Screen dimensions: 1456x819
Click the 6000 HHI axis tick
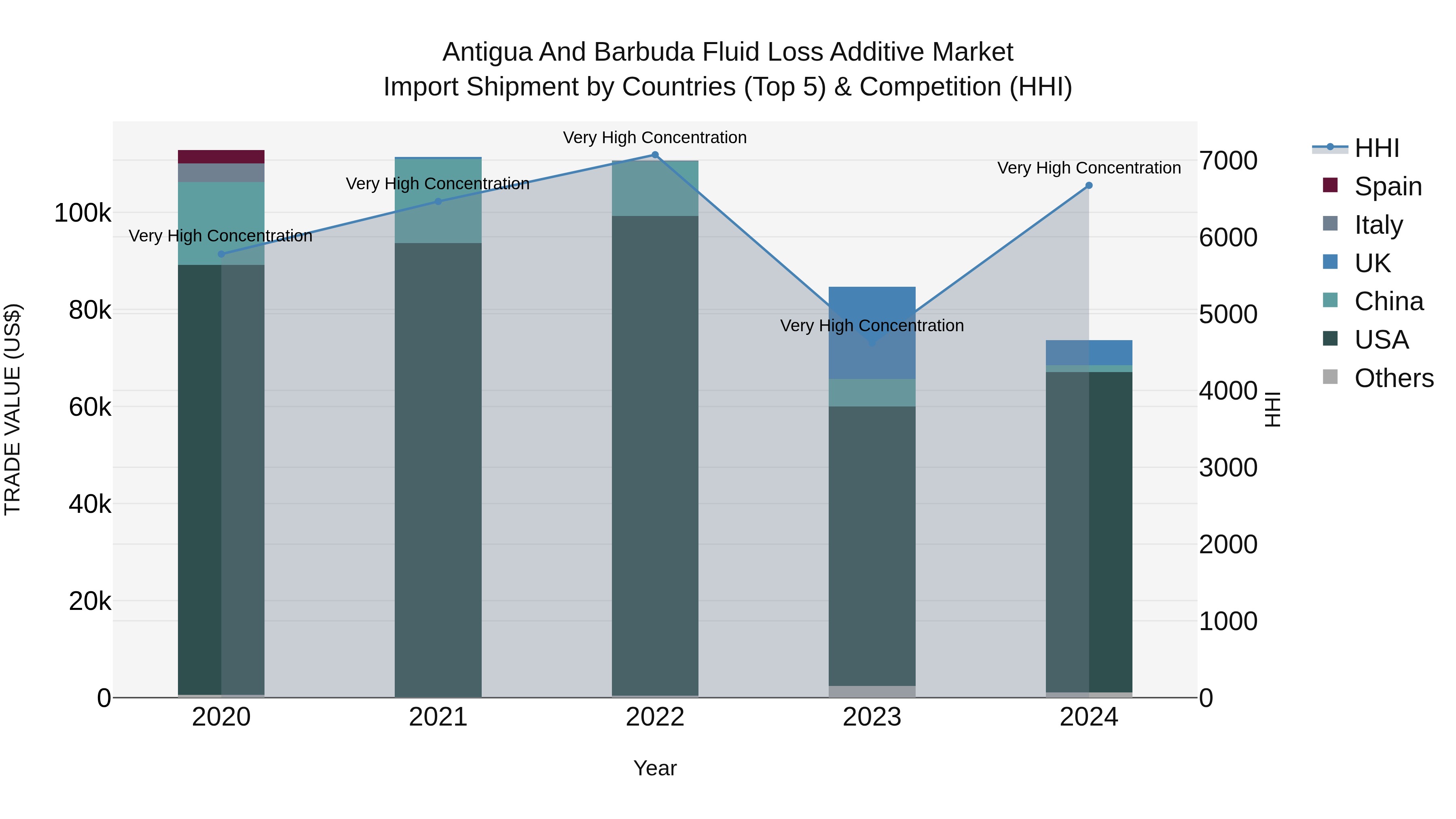click(x=1228, y=237)
